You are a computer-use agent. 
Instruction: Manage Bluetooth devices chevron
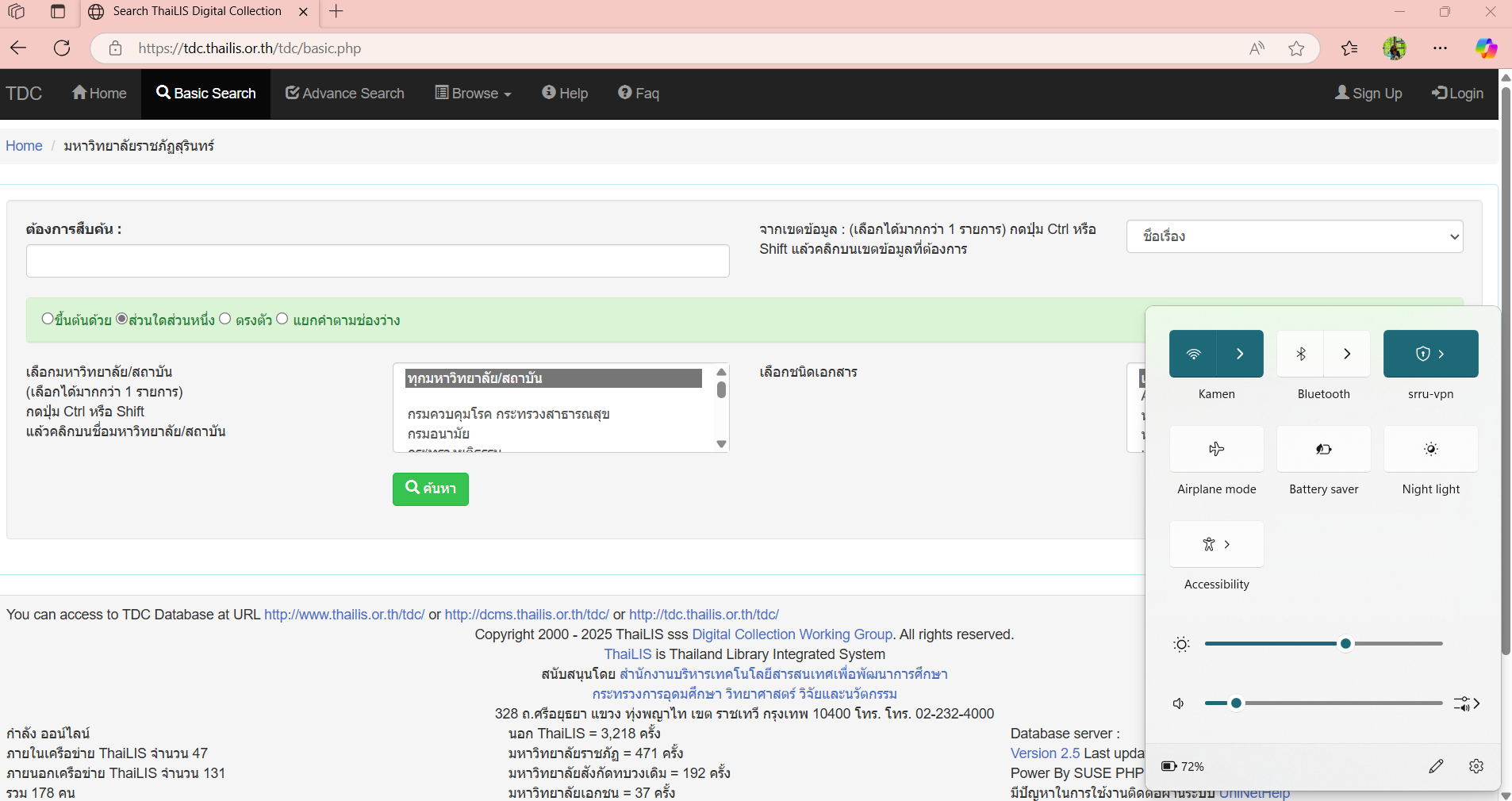click(1347, 354)
